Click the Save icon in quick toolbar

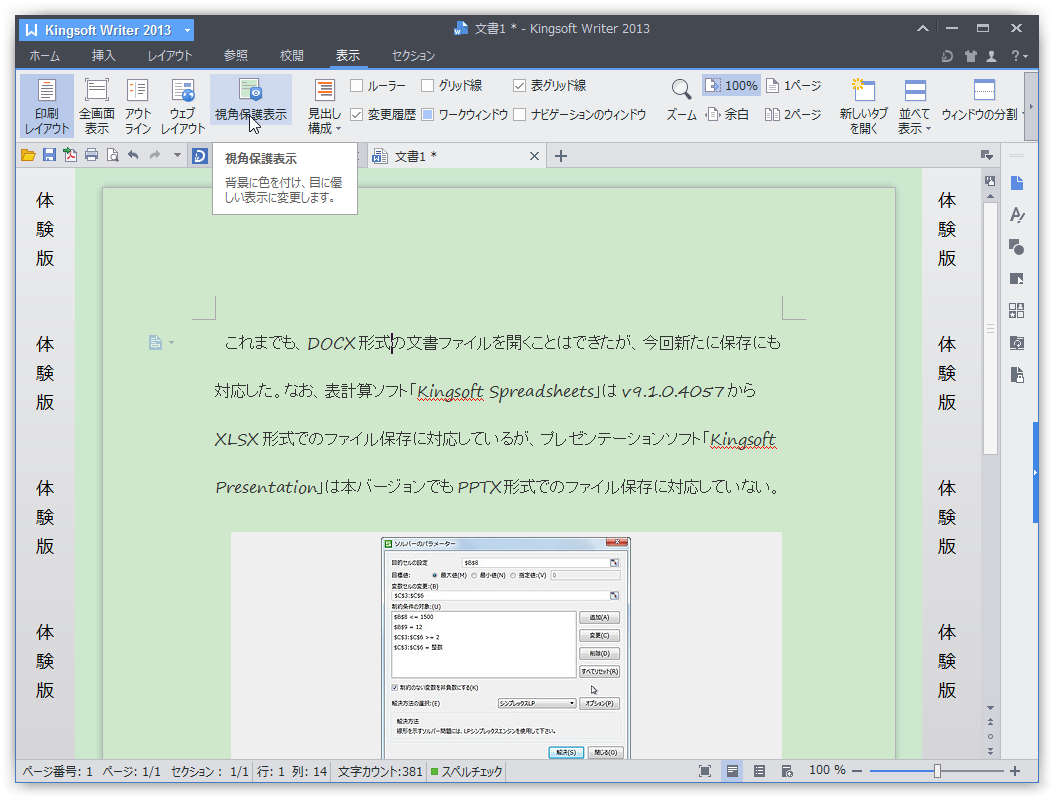click(x=48, y=155)
